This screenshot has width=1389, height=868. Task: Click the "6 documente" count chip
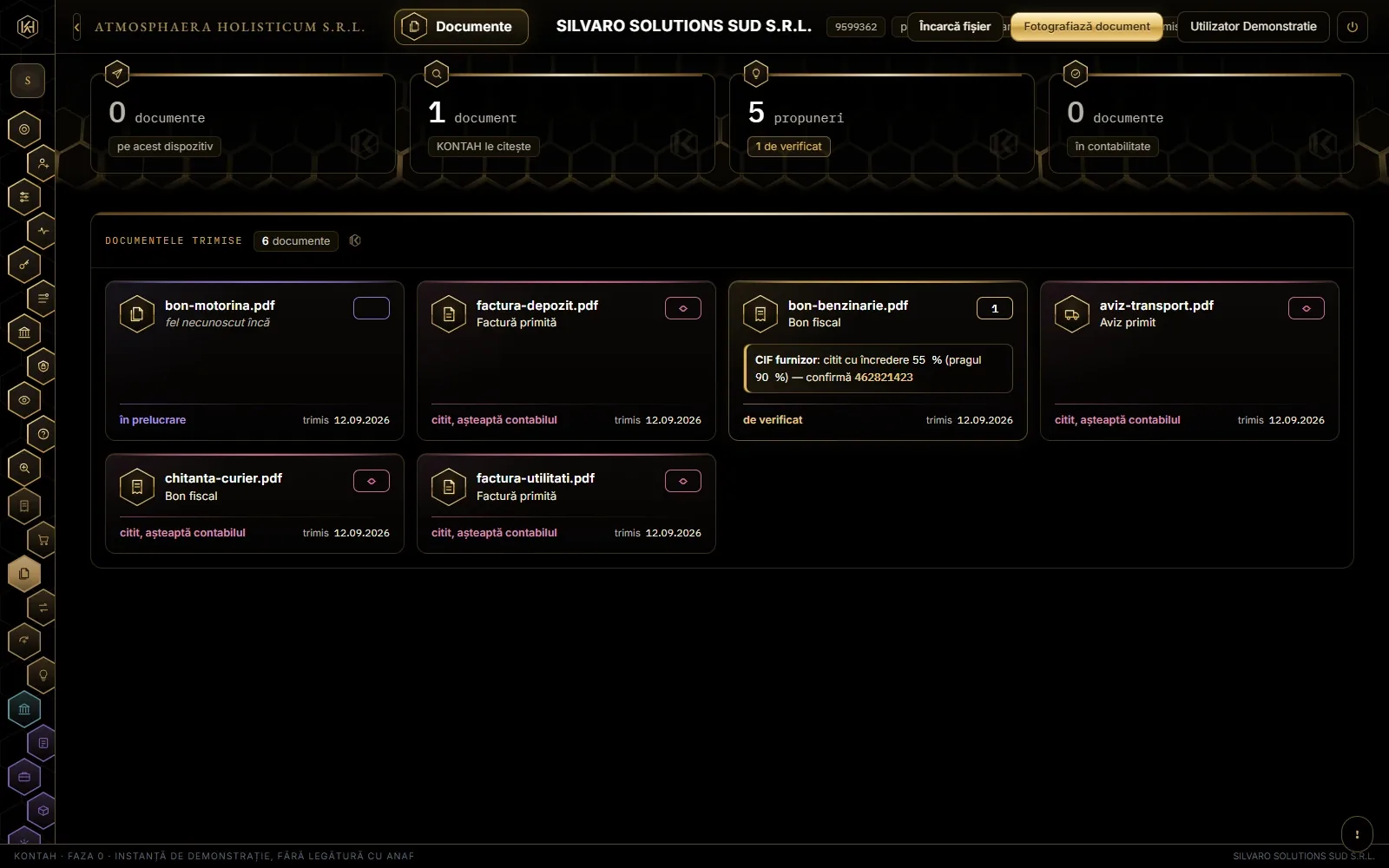[296, 241]
